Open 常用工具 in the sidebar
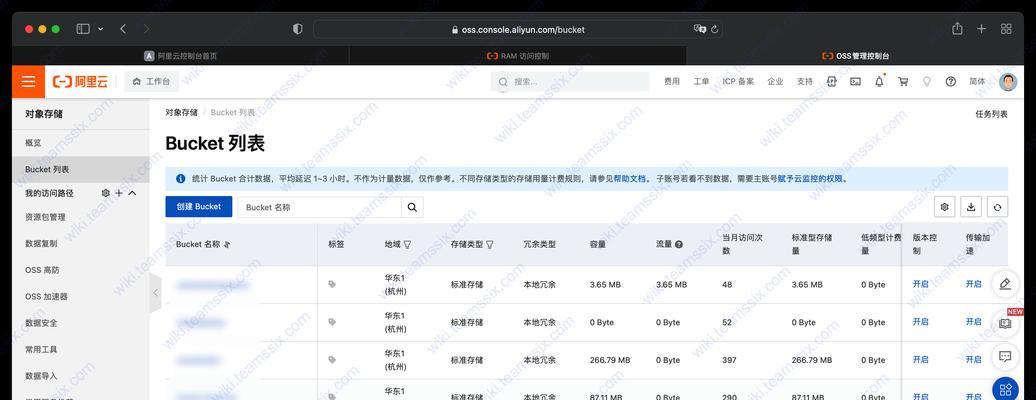 tap(41, 349)
